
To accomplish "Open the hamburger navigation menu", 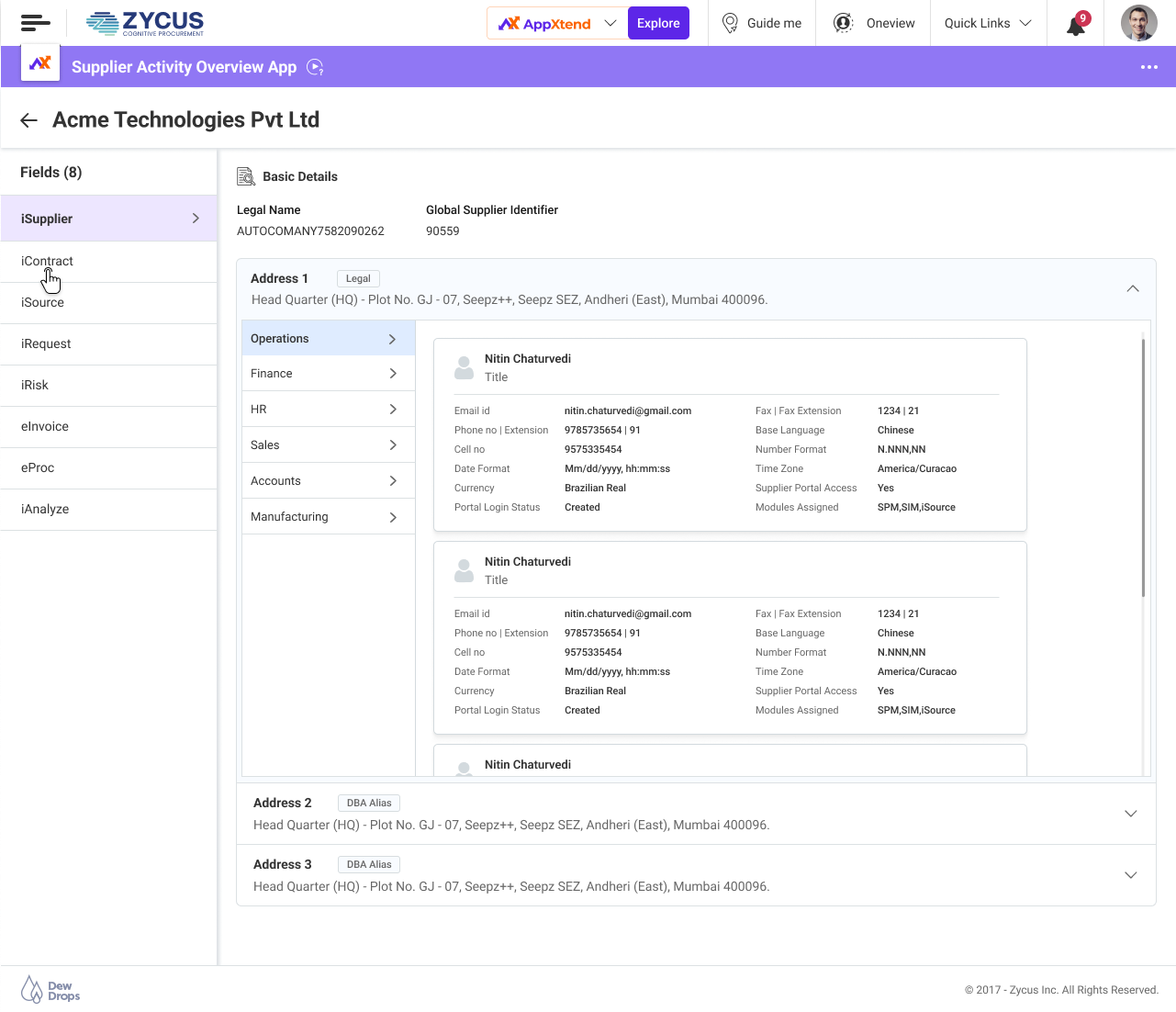I will click(x=35, y=23).
